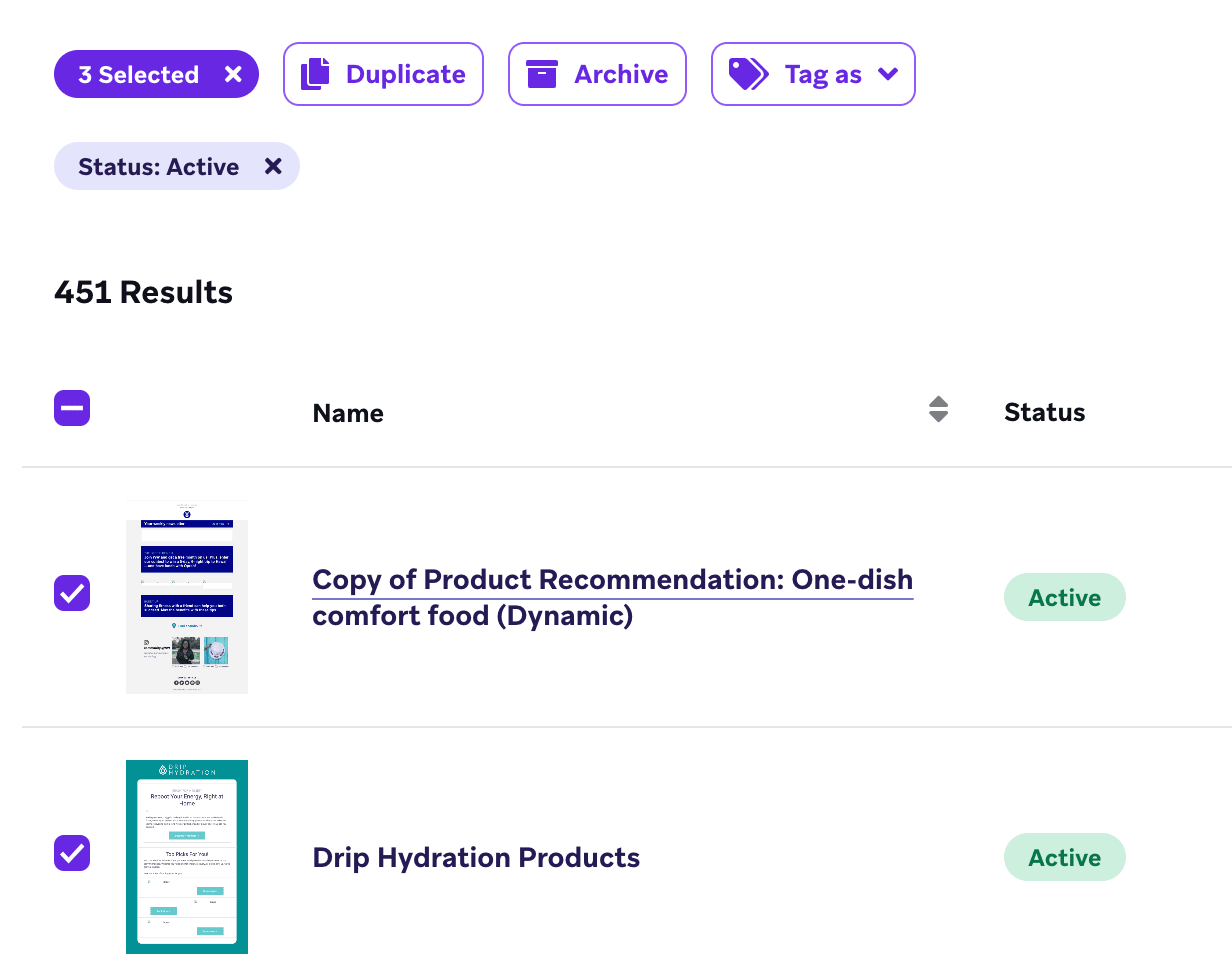
Task: Click the Status: Active filter chip
Action: pos(177,166)
